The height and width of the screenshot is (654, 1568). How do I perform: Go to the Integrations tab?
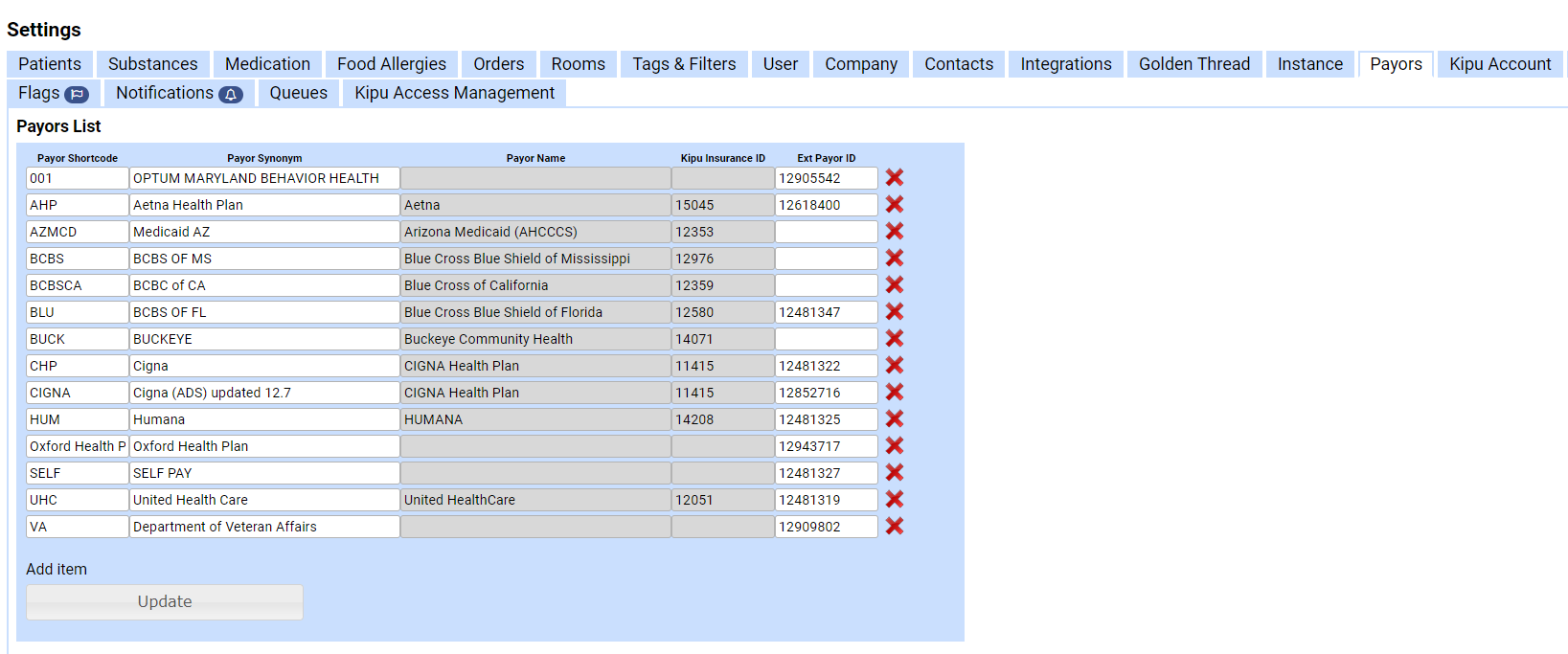pyautogui.click(x=1065, y=64)
